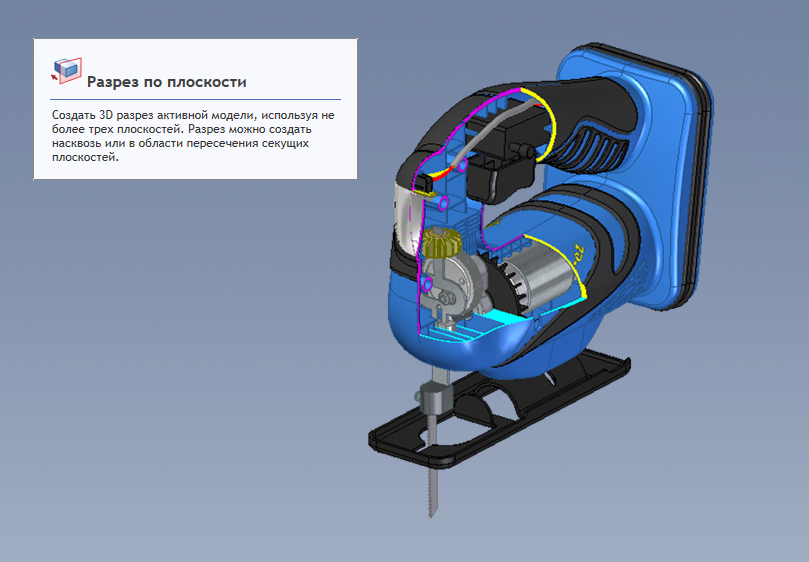
Task: Click the section-by-plane icon in the tooltip
Action: pos(67,71)
